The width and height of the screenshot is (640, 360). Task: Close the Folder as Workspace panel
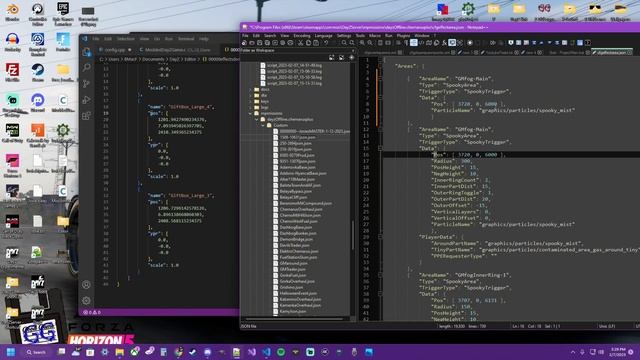(353, 50)
